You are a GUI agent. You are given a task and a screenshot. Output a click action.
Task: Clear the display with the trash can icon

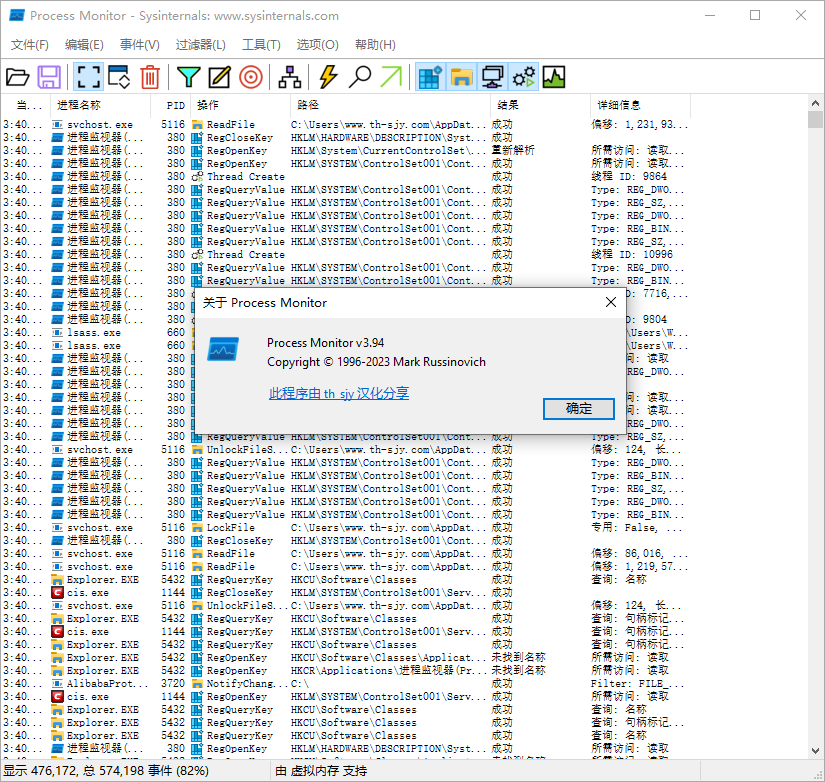(x=150, y=77)
